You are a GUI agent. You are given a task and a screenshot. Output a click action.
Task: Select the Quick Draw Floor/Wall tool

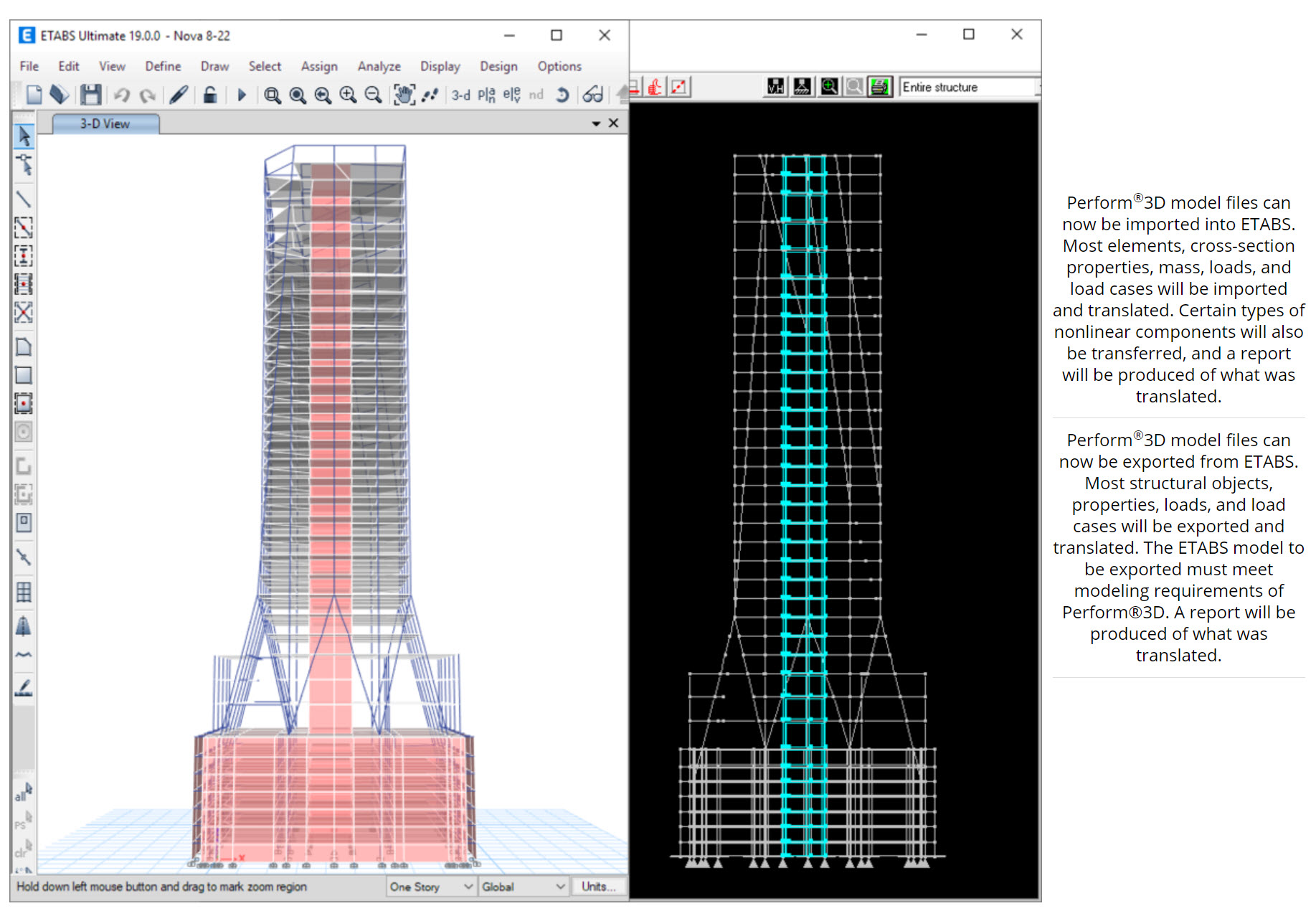tap(24, 403)
